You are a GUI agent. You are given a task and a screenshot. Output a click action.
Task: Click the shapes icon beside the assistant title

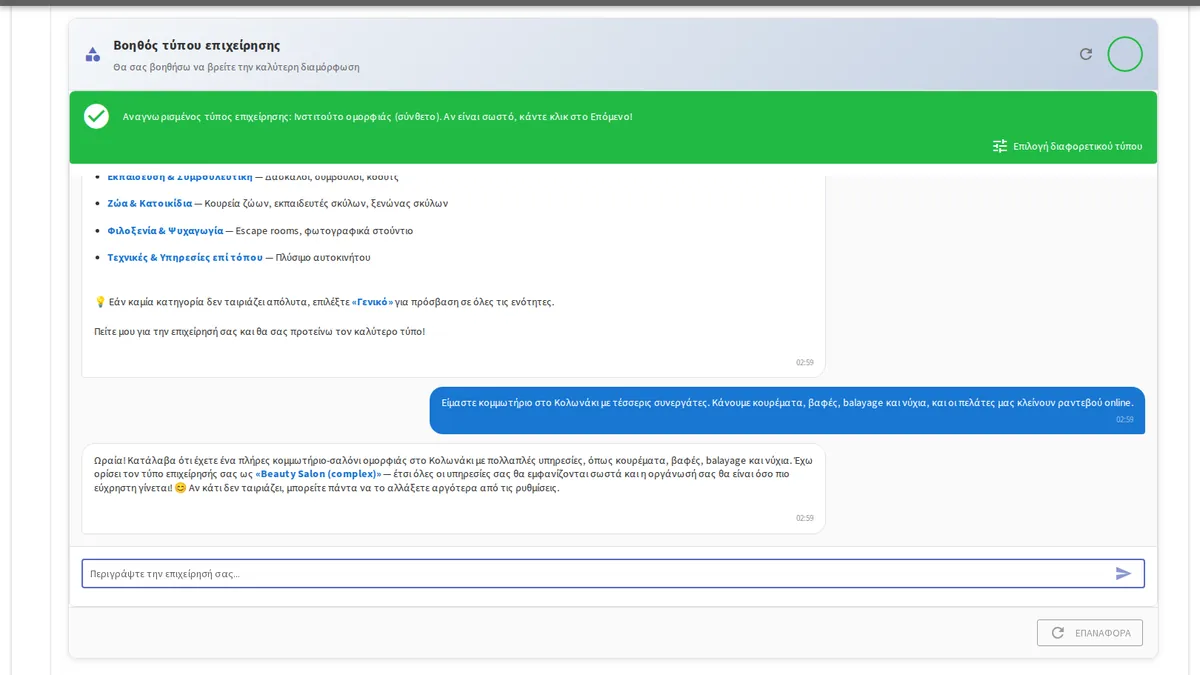(93, 54)
